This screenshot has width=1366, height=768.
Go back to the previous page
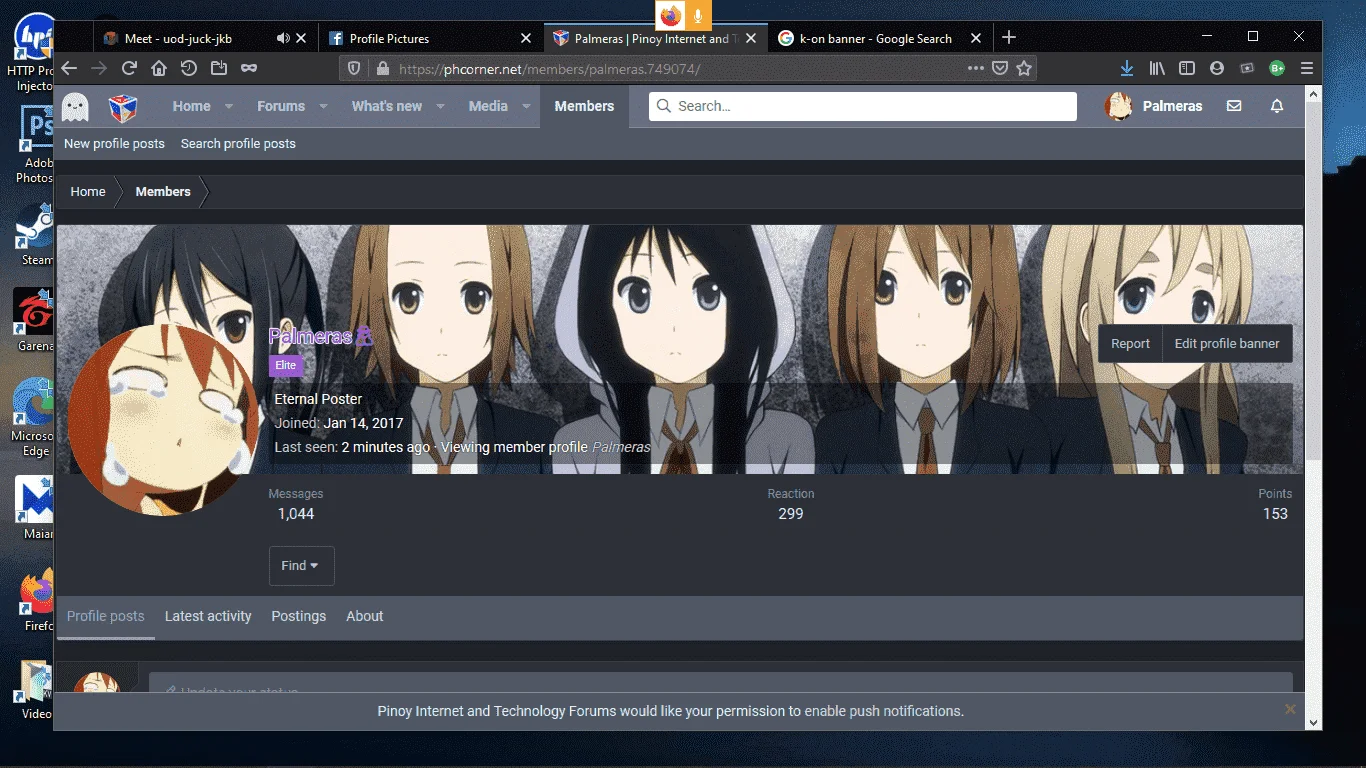[x=69, y=68]
